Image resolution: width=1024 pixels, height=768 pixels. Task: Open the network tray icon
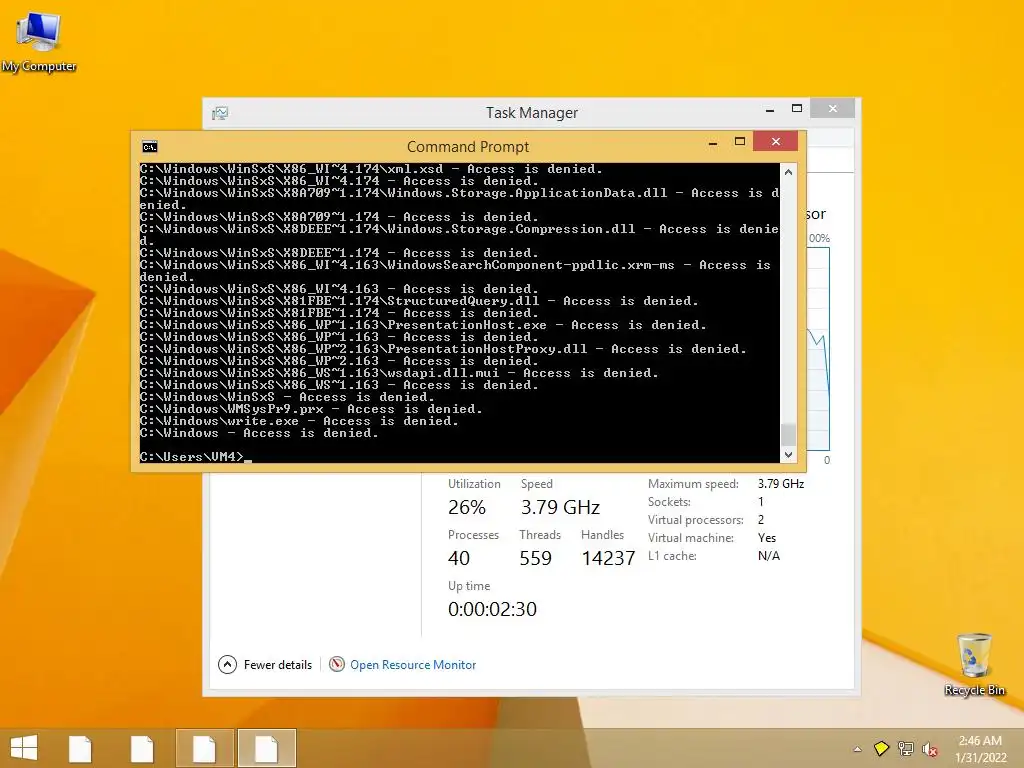[906, 748]
